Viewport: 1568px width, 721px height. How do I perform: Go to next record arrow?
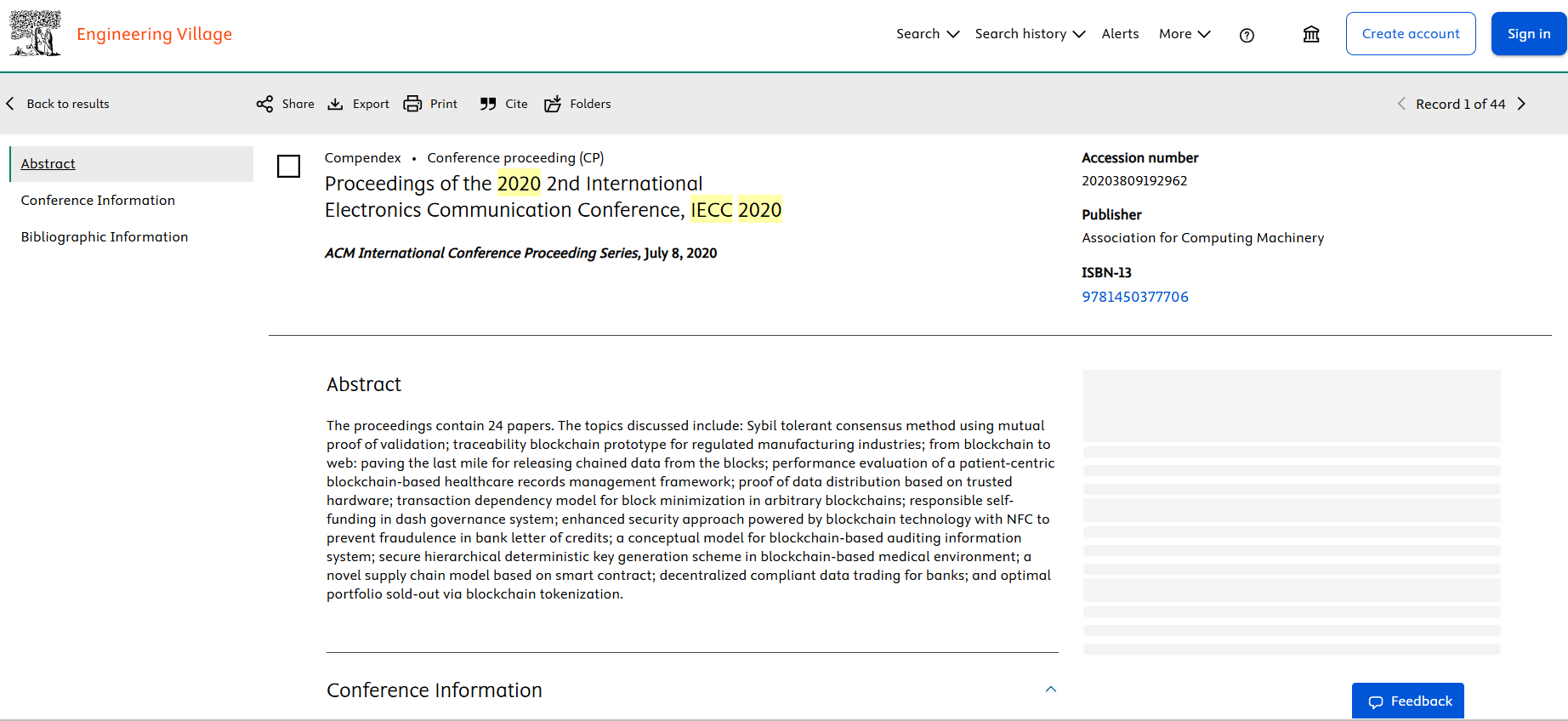1522,104
